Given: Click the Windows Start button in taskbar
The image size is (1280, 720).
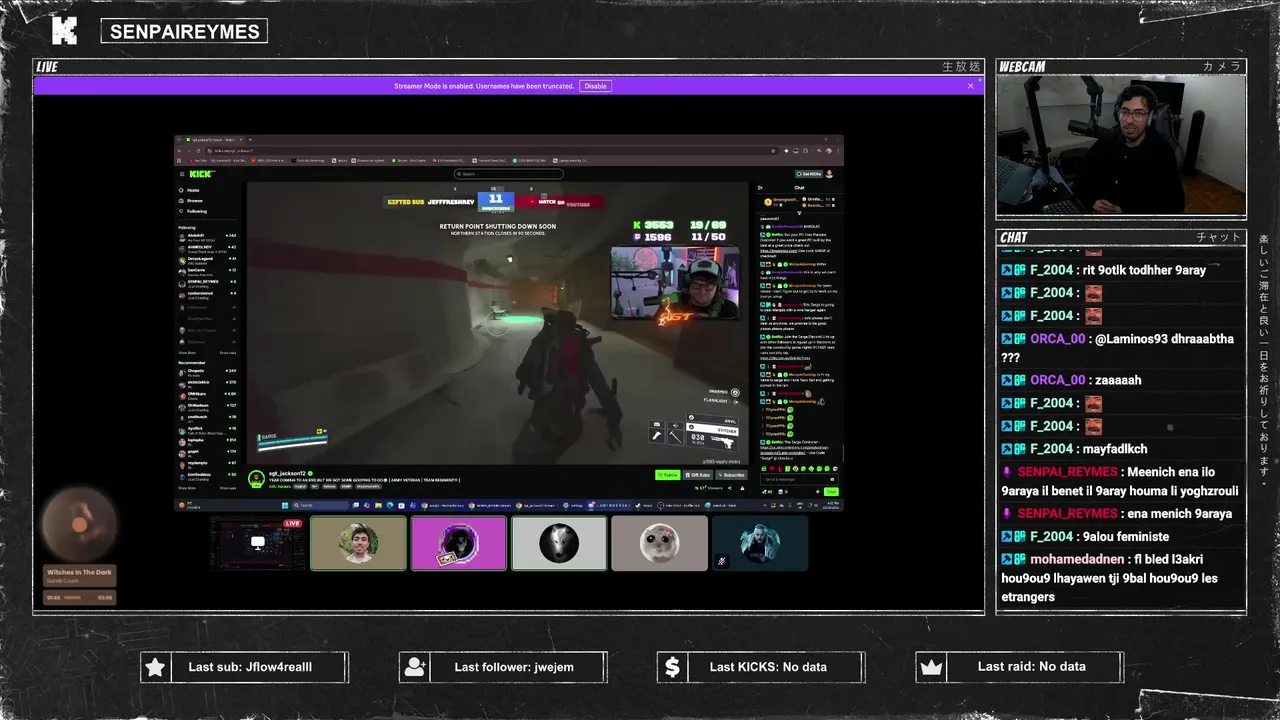Looking at the screenshot, I should (285, 505).
